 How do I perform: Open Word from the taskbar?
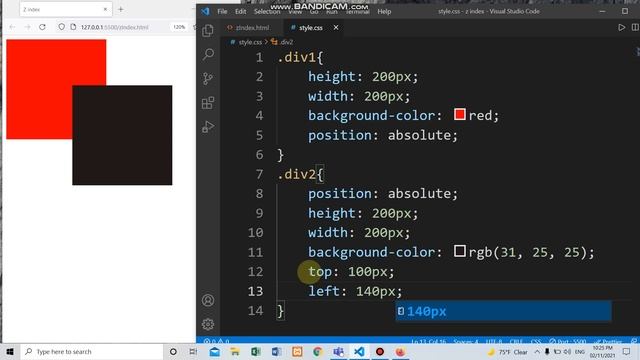coord(276,351)
